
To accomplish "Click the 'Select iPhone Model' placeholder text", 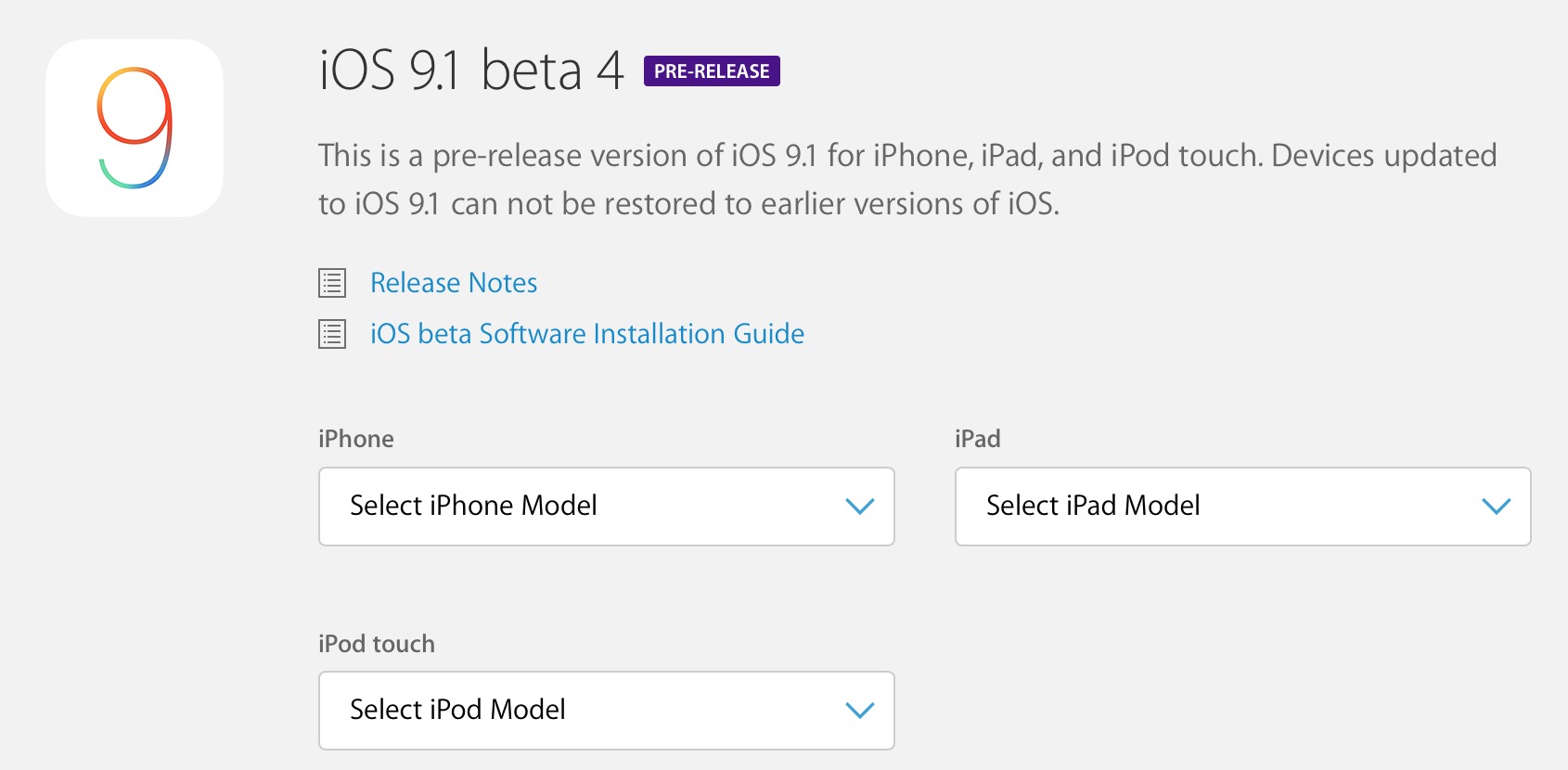I will coord(473,506).
